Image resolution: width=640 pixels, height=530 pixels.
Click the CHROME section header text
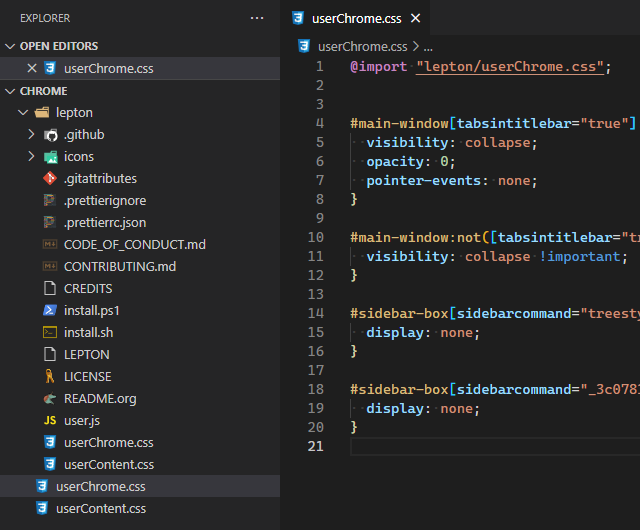point(44,91)
